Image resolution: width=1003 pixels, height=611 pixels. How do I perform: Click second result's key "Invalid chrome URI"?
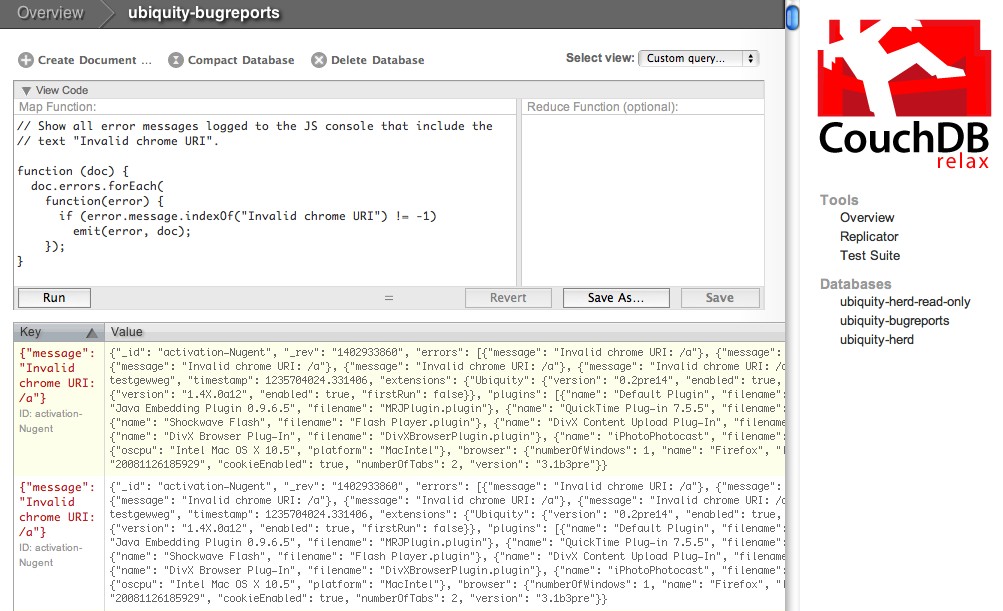(57, 510)
